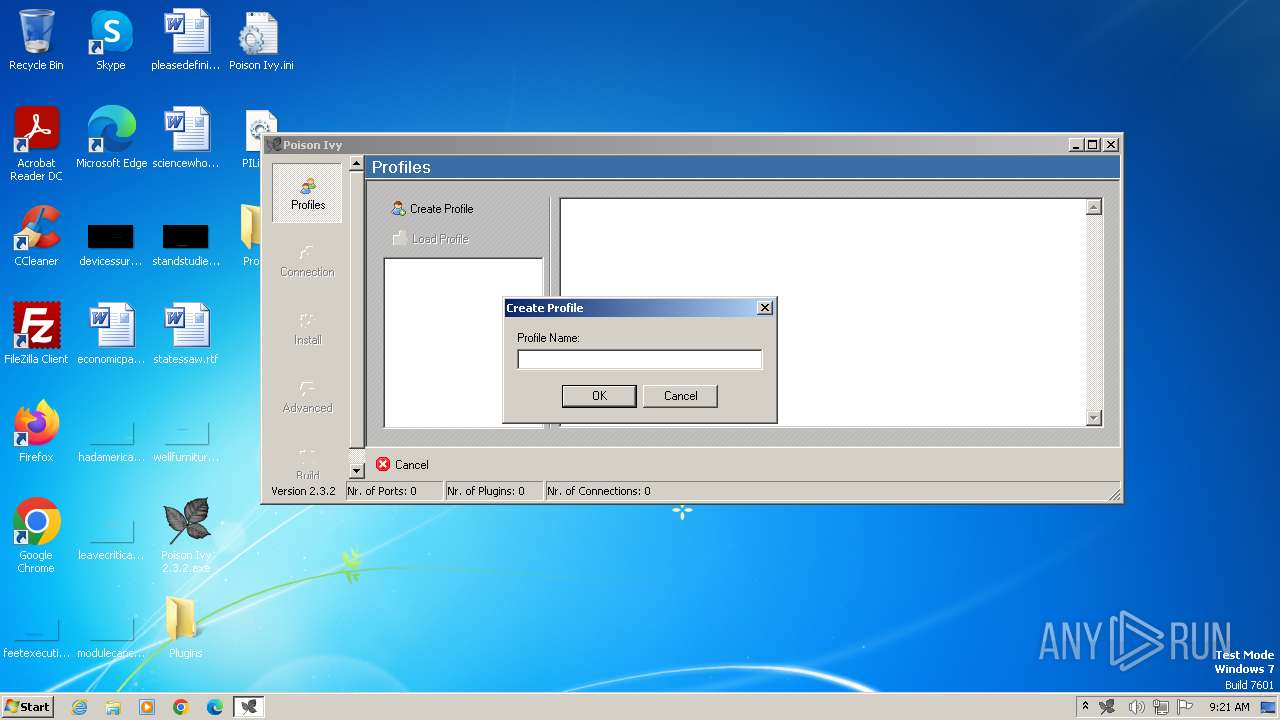Viewport: 1280px width, 720px height.
Task: Select the Firefox desktop icon
Action: point(36,432)
